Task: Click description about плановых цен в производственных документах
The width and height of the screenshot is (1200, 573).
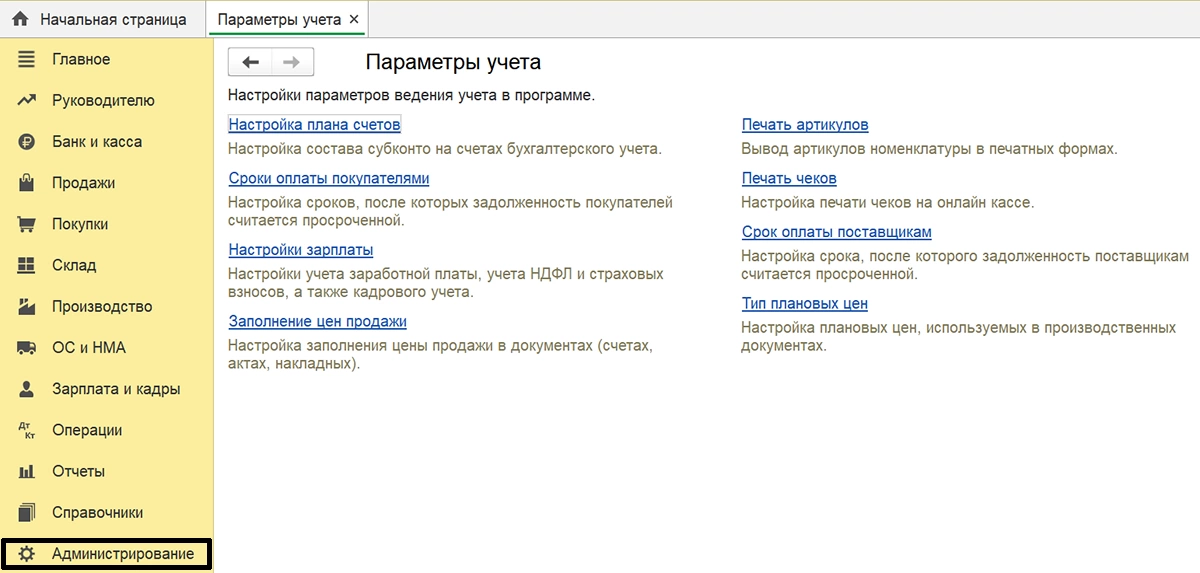Action: pyautogui.click(x=958, y=336)
